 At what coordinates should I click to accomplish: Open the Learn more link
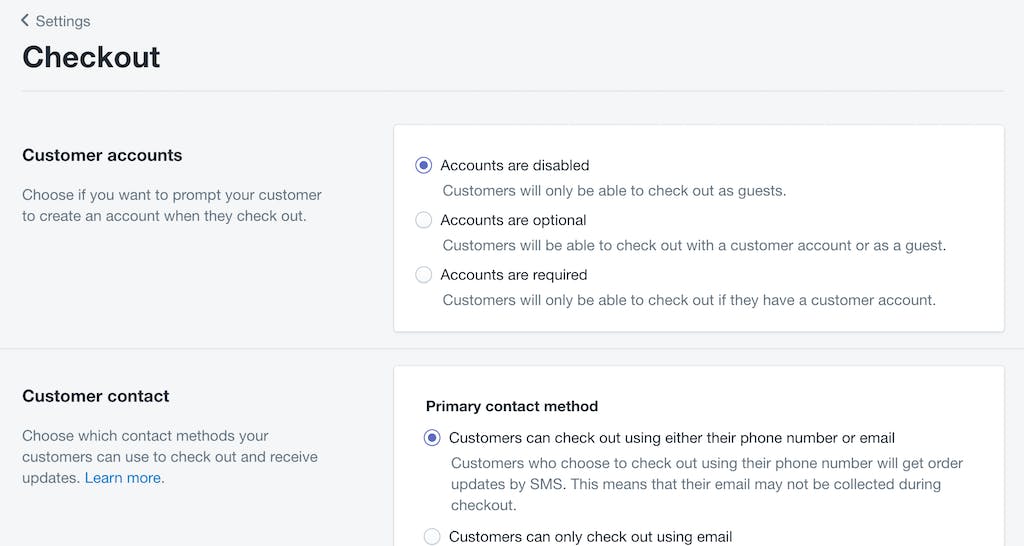123,478
